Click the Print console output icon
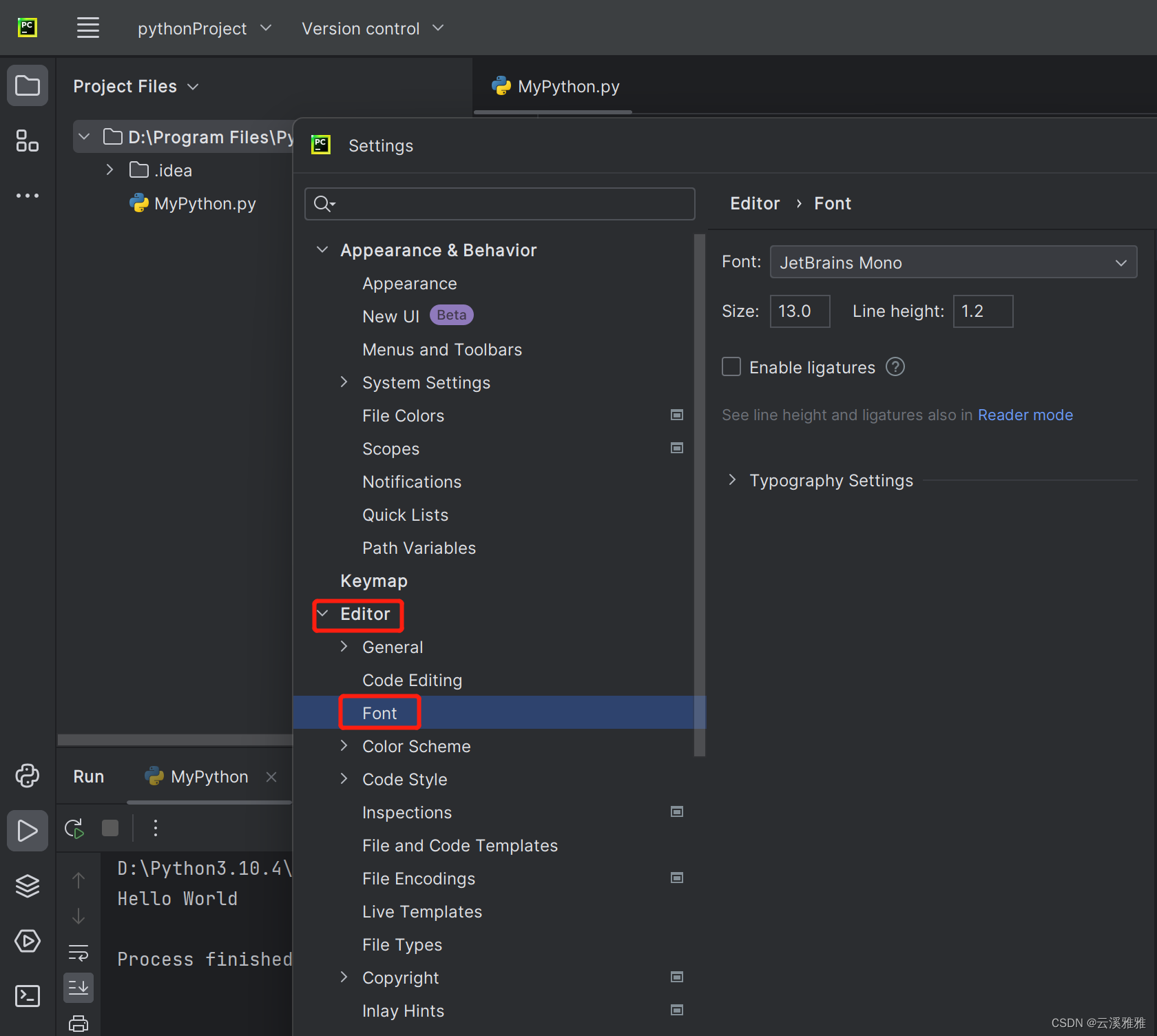The image size is (1157, 1036). (x=79, y=1024)
